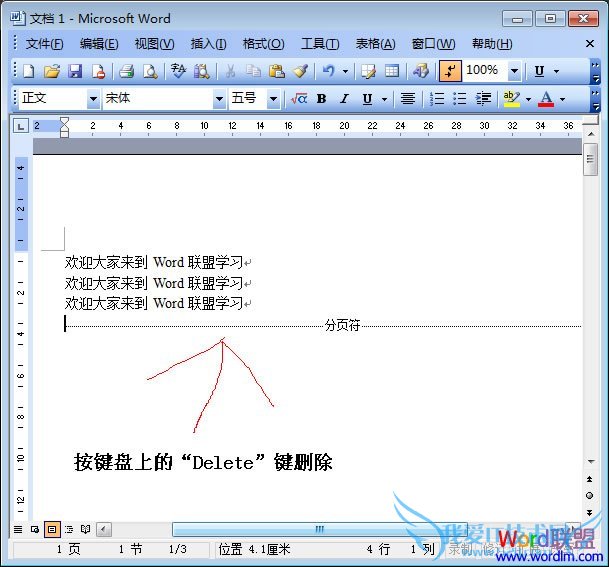Image resolution: width=609 pixels, height=567 pixels.
Task: Click the Cut scissors icon
Action: point(230,71)
